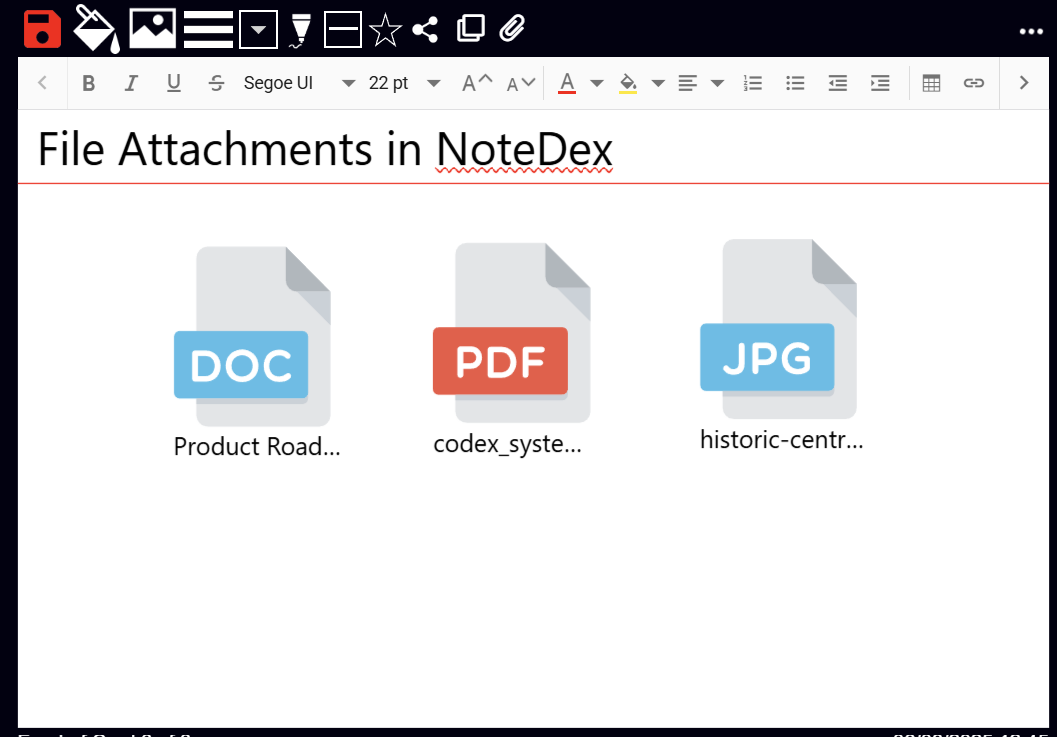
Task: Insert a numbered list
Action: point(752,83)
